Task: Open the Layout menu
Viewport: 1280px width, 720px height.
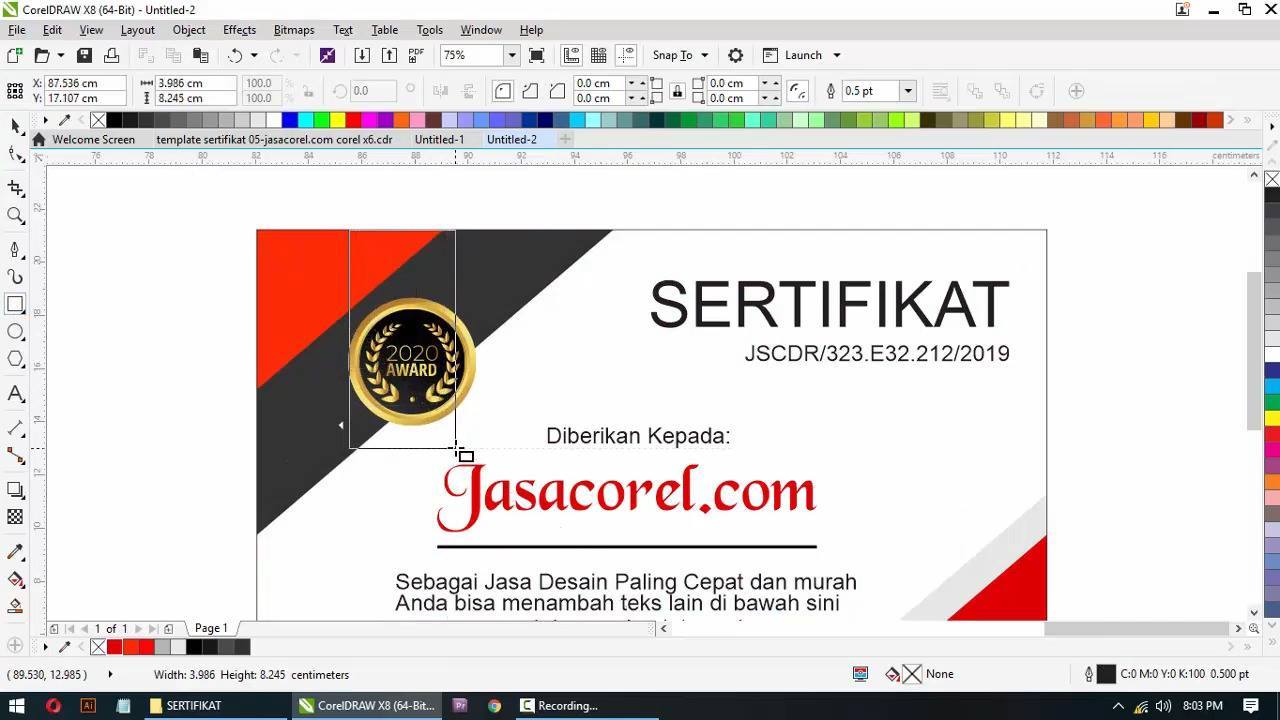Action: [138, 30]
